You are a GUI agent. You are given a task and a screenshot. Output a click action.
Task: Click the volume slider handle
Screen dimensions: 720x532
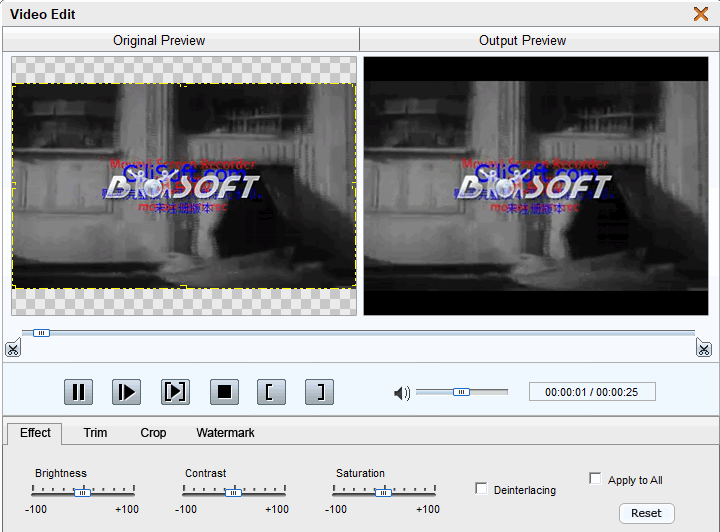[461, 392]
